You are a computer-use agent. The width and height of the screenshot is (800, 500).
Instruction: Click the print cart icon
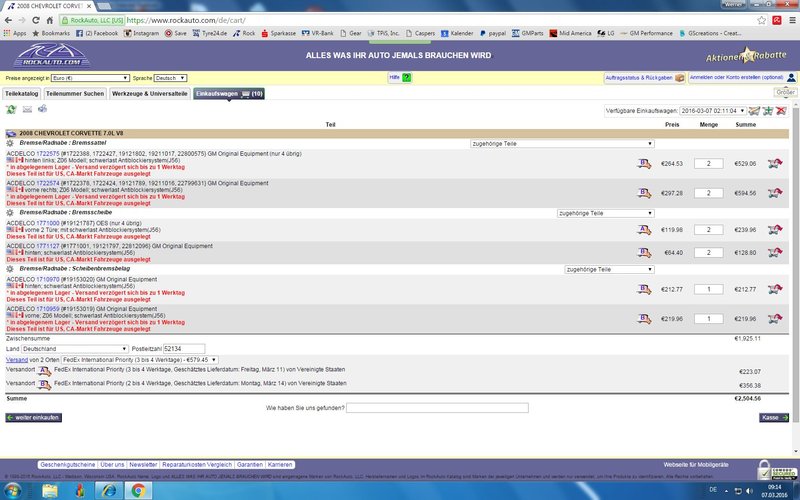[x=42, y=109]
